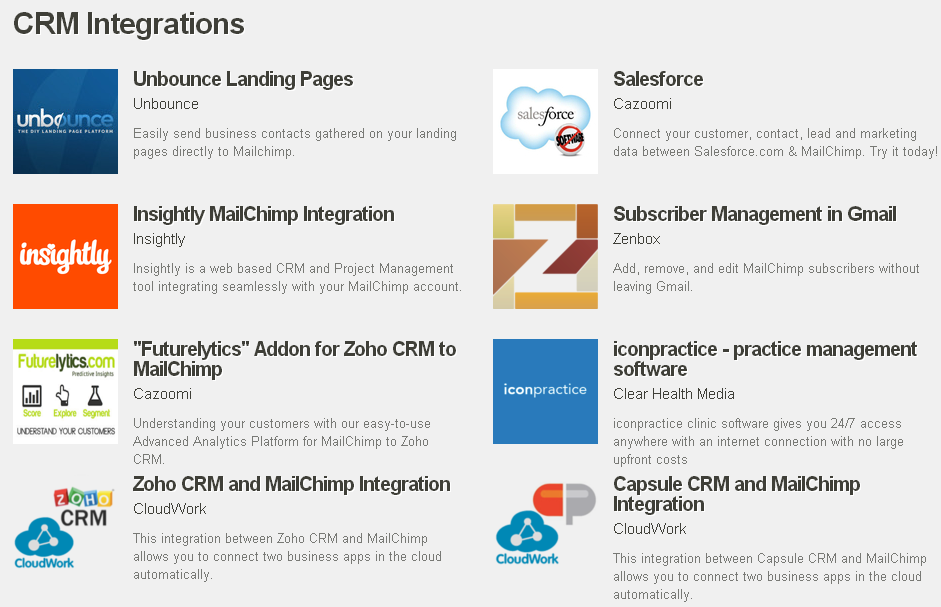
Task: Click the Zenbox Z logo
Action: coord(546,256)
